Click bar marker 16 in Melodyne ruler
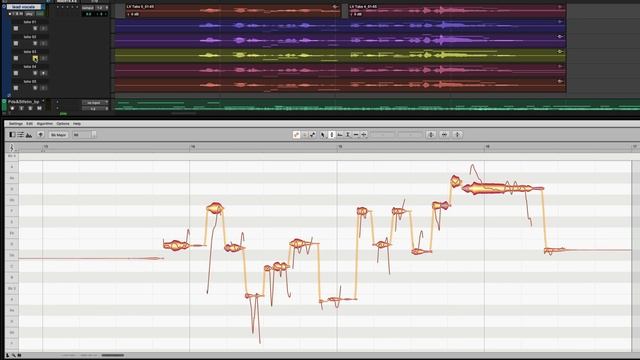The width and height of the screenshot is (640, 360). [x=487, y=146]
